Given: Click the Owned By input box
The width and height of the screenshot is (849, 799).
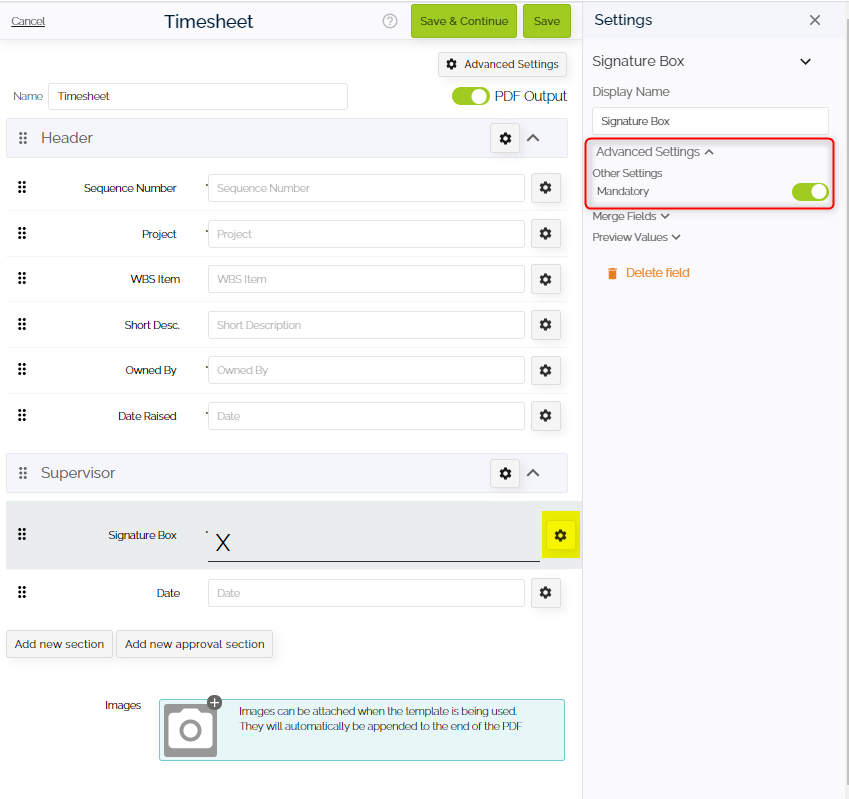Looking at the screenshot, I should click(x=366, y=370).
